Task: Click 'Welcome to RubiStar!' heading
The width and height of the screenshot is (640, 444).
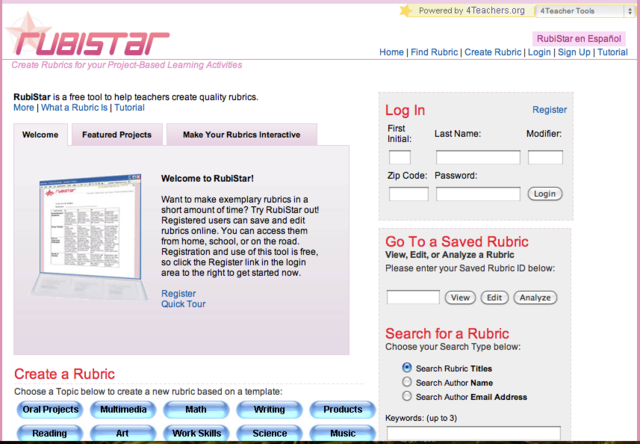Action: pos(207,178)
